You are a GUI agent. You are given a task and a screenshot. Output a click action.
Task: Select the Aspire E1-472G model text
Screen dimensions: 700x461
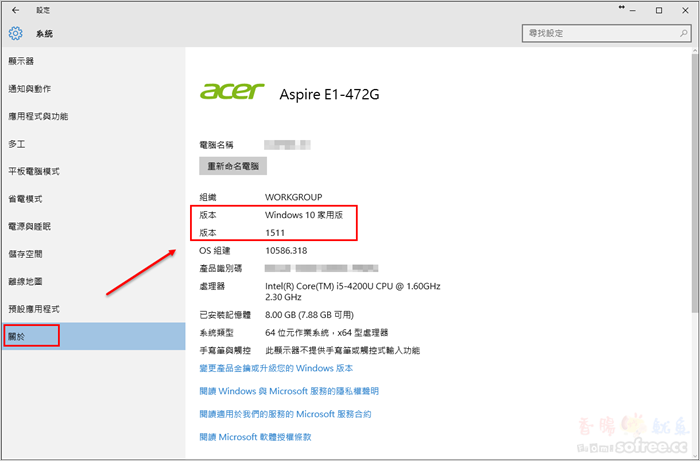tap(329, 95)
